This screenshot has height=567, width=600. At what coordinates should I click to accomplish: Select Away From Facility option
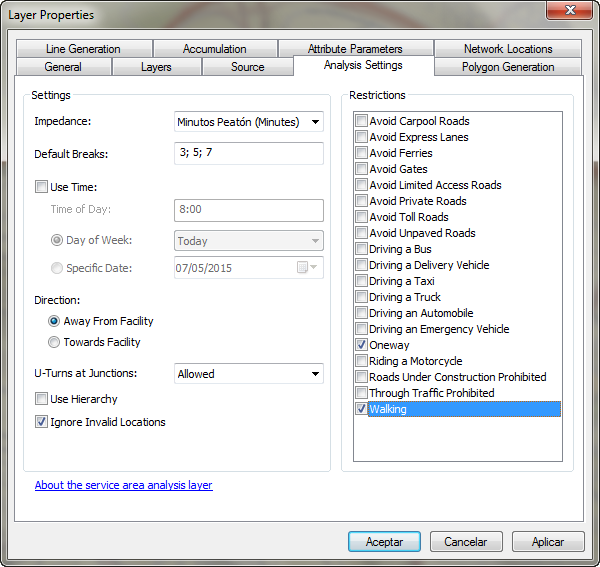(x=54, y=321)
